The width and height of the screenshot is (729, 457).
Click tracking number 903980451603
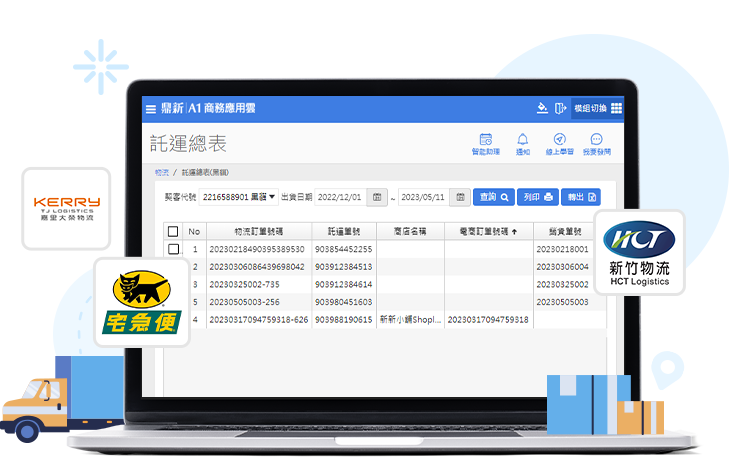pyautogui.click(x=344, y=302)
